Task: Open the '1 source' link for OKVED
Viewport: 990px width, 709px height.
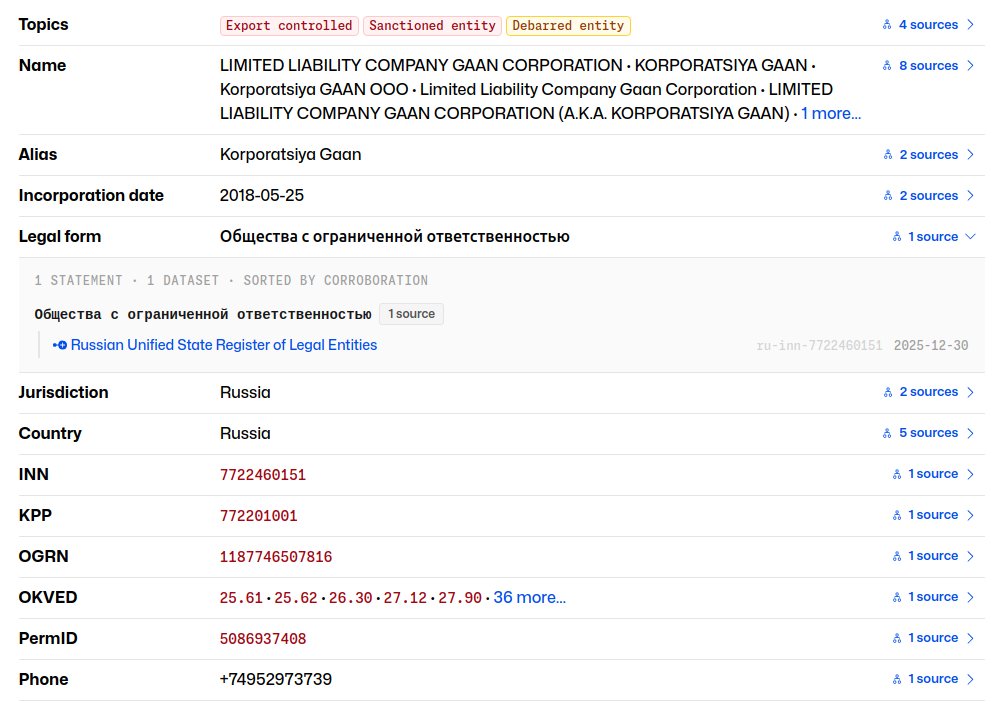Action: [x=933, y=597]
